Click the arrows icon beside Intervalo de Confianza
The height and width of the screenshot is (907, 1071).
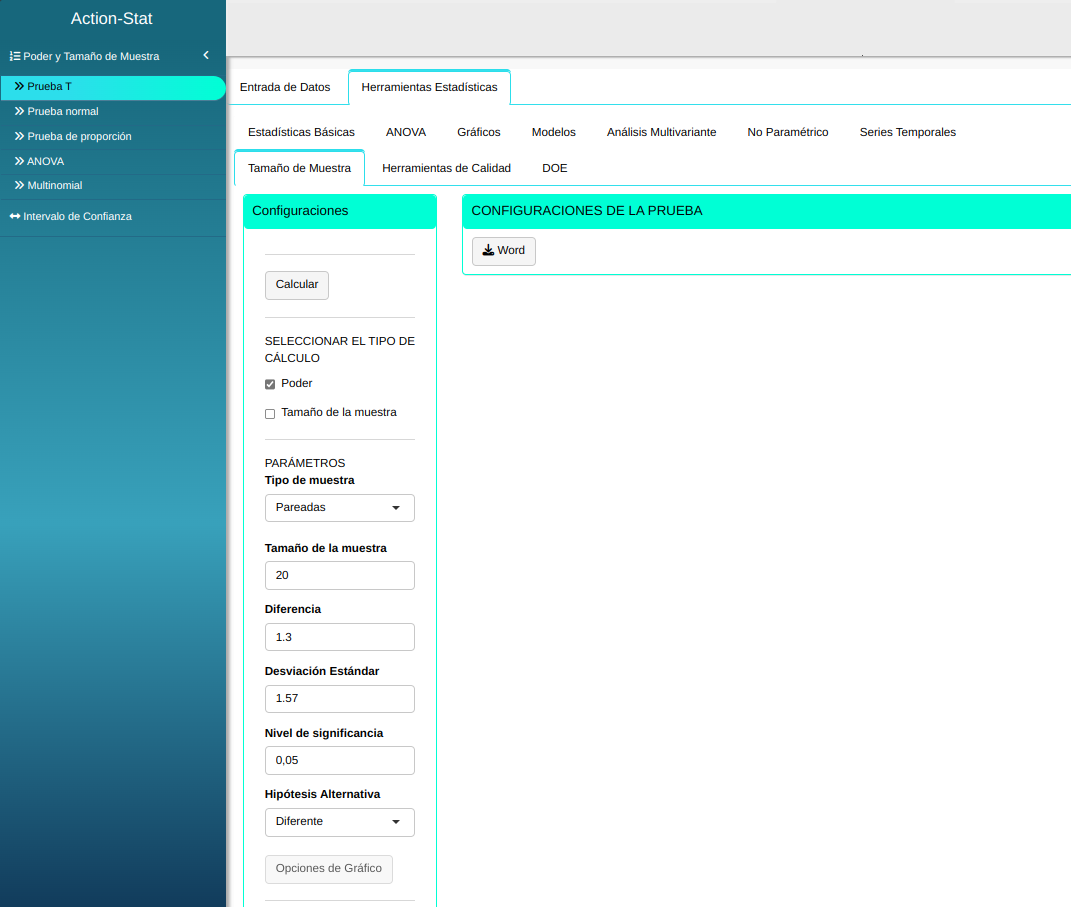click(15, 216)
